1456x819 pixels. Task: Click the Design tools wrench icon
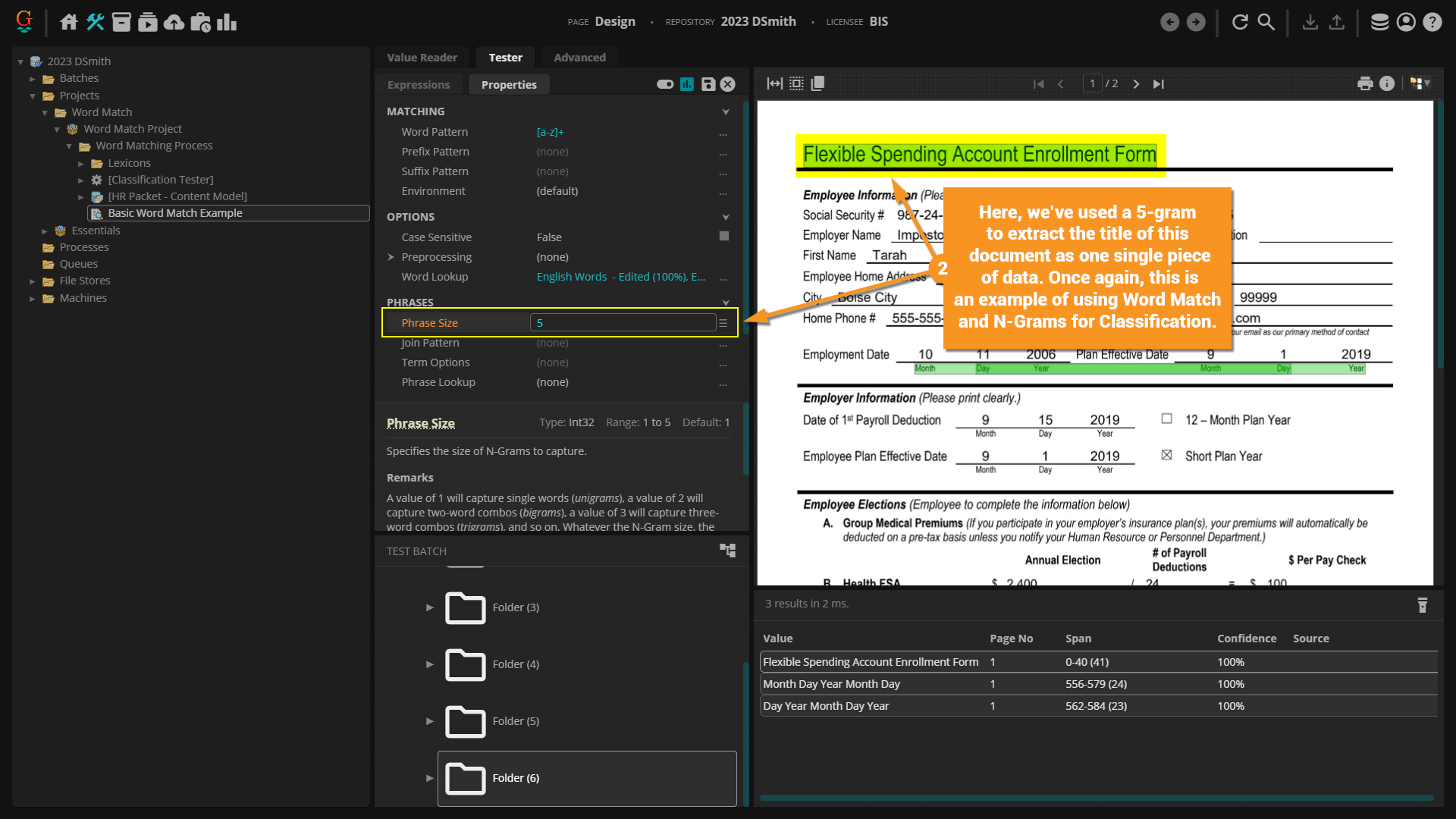[95, 22]
